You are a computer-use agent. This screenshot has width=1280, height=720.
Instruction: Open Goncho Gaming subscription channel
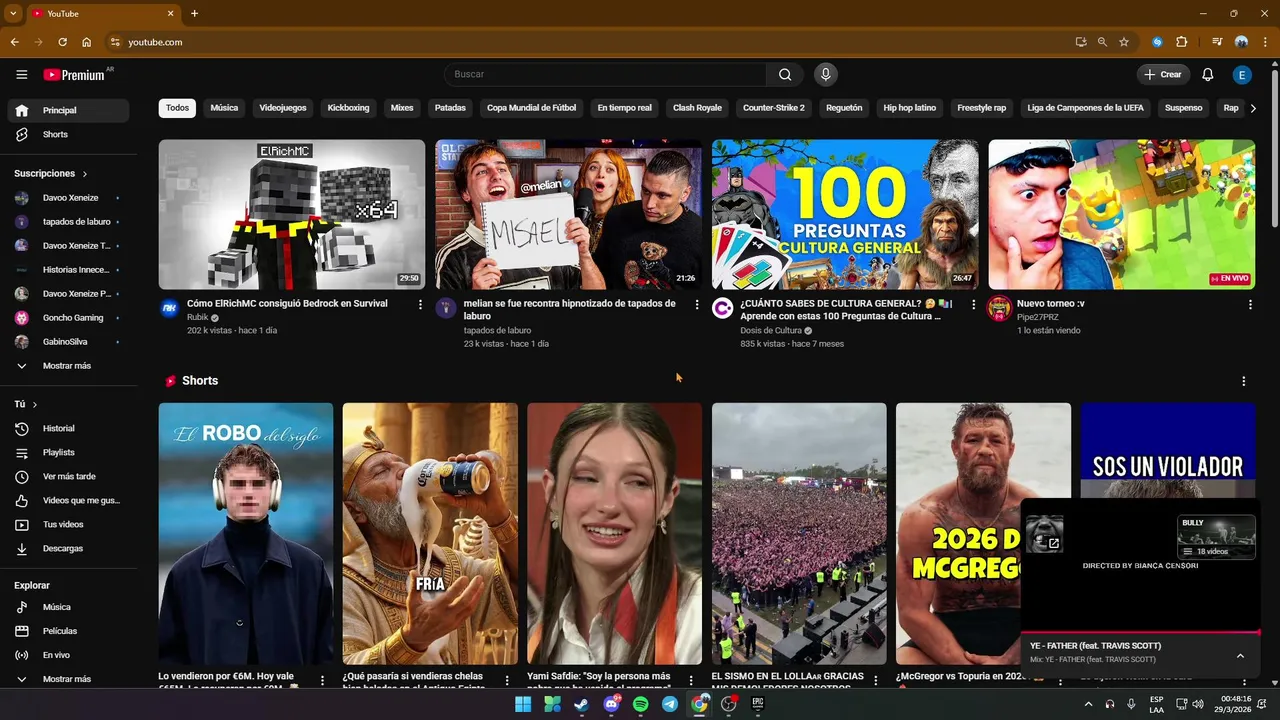point(67,318)
